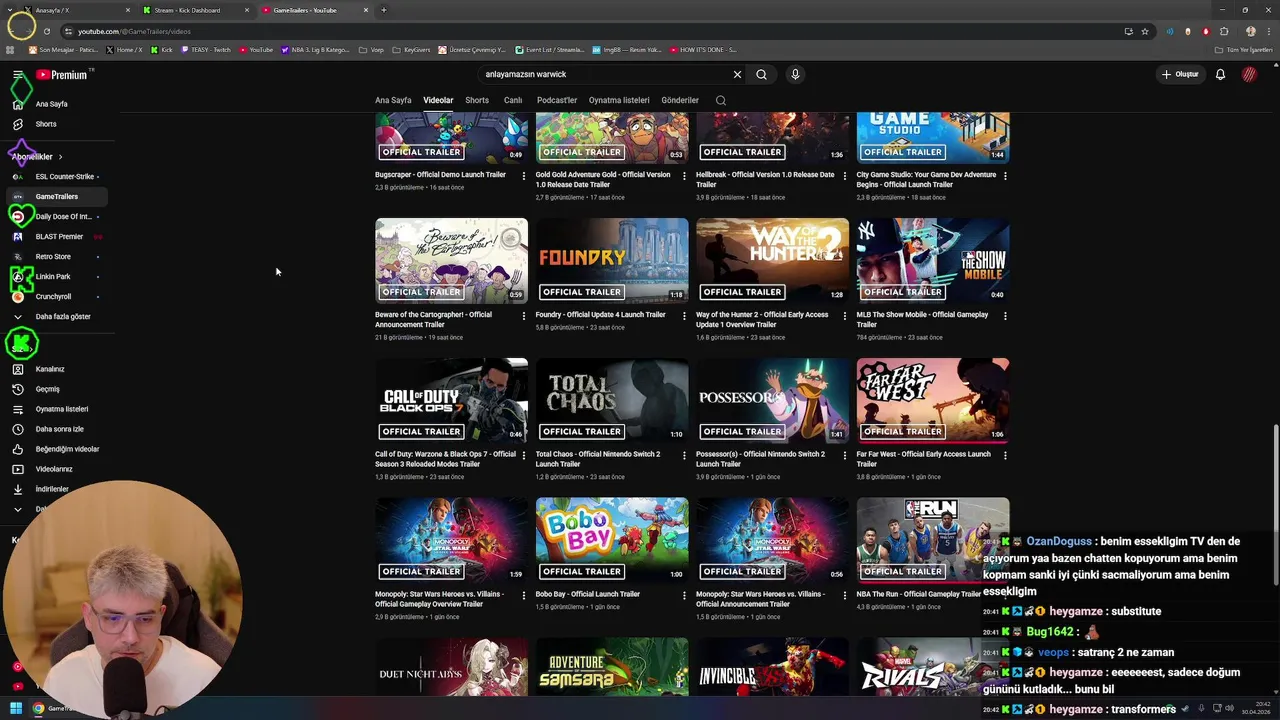Click the page vertical scrollbar

click(x=1275, y=505)
